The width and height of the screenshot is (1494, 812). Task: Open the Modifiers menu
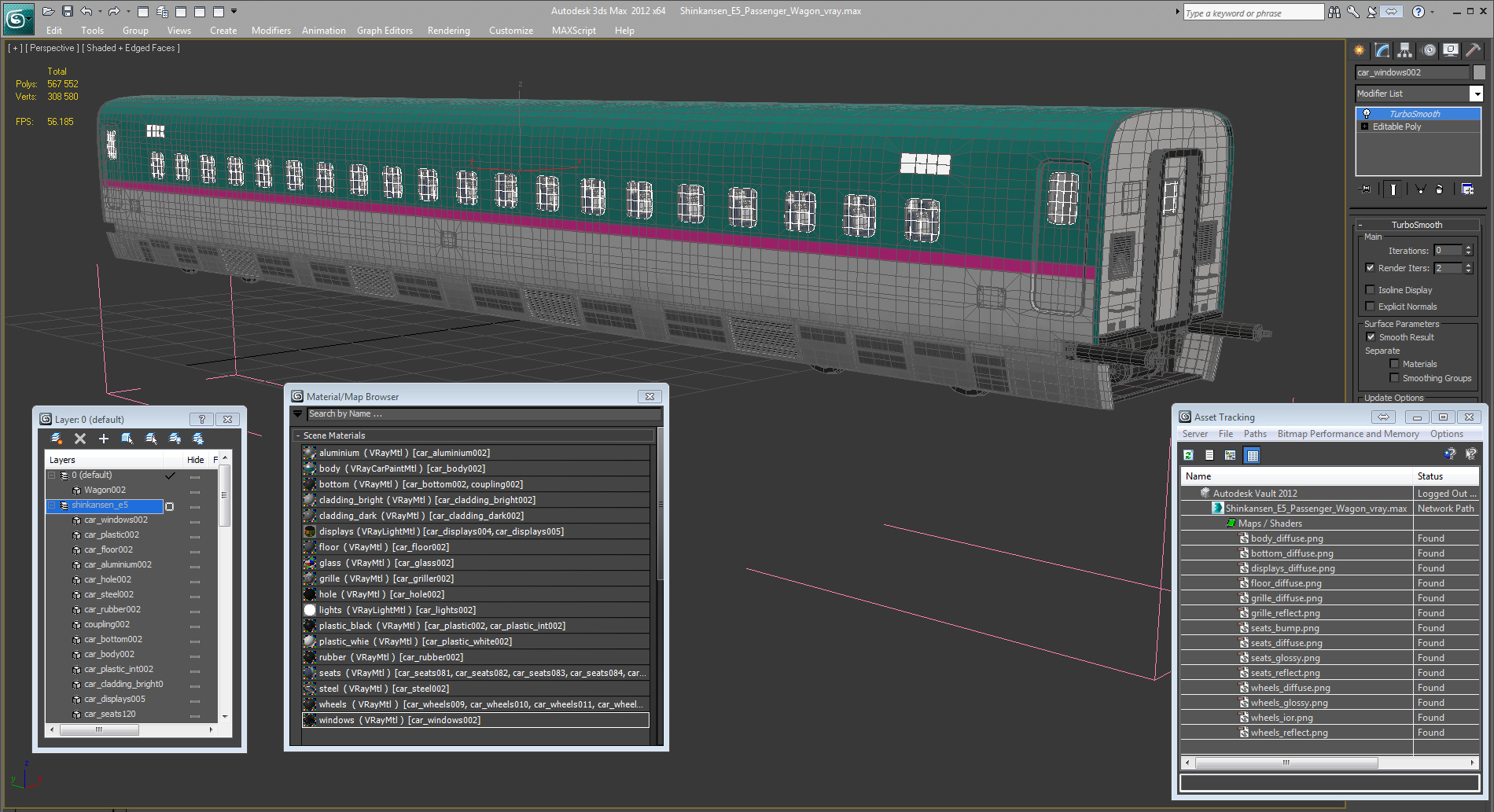tap(270, 31)
